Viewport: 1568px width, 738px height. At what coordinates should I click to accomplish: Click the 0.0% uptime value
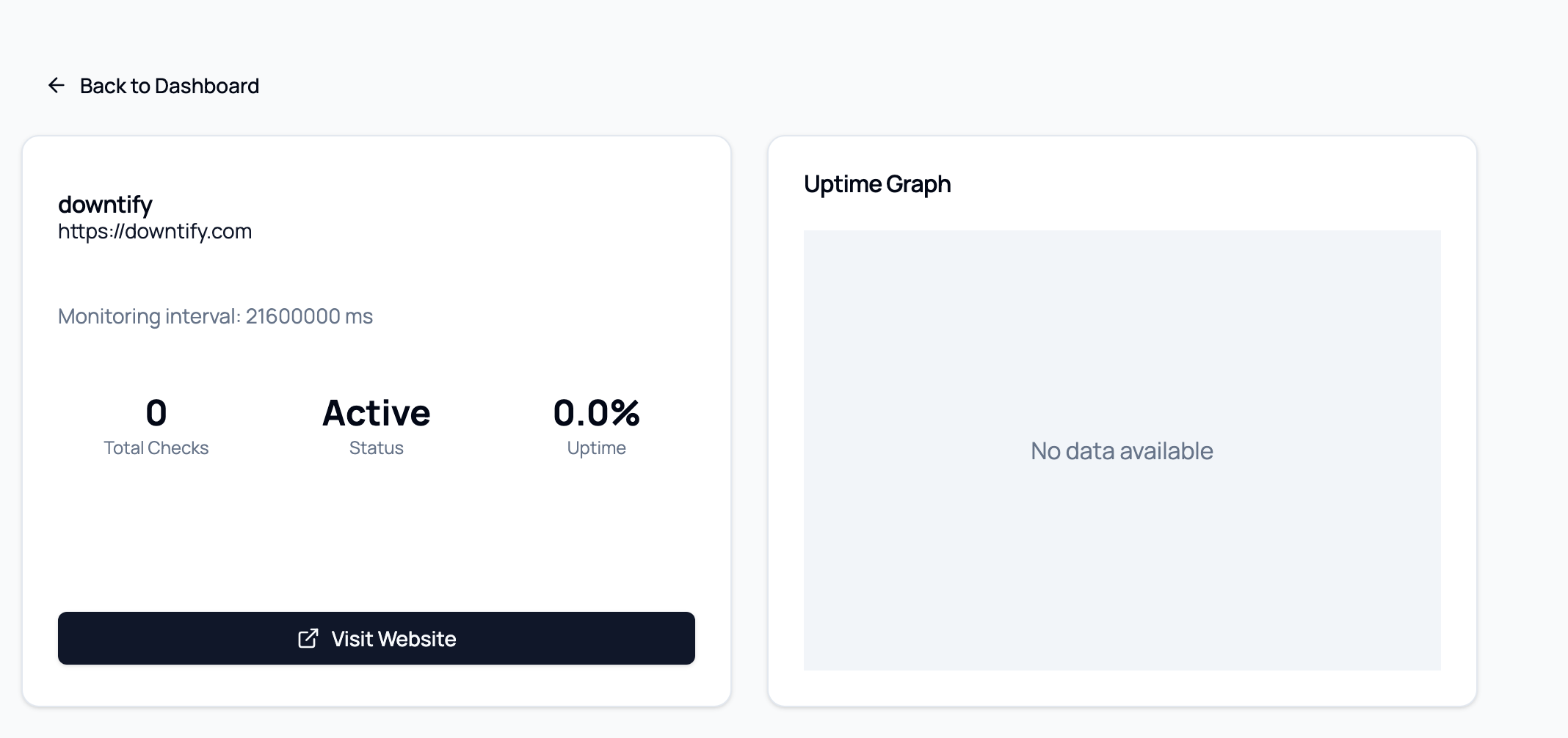pos(596,413)
